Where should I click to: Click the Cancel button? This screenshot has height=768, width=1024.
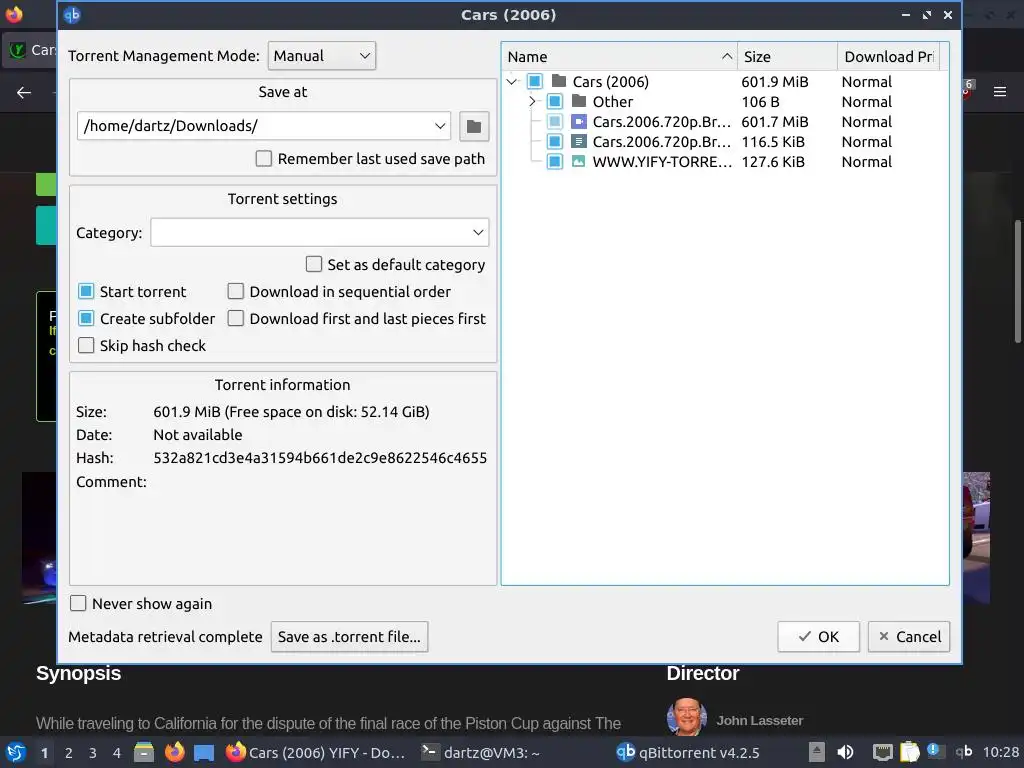pyautogui.click(x=908, y=636)
